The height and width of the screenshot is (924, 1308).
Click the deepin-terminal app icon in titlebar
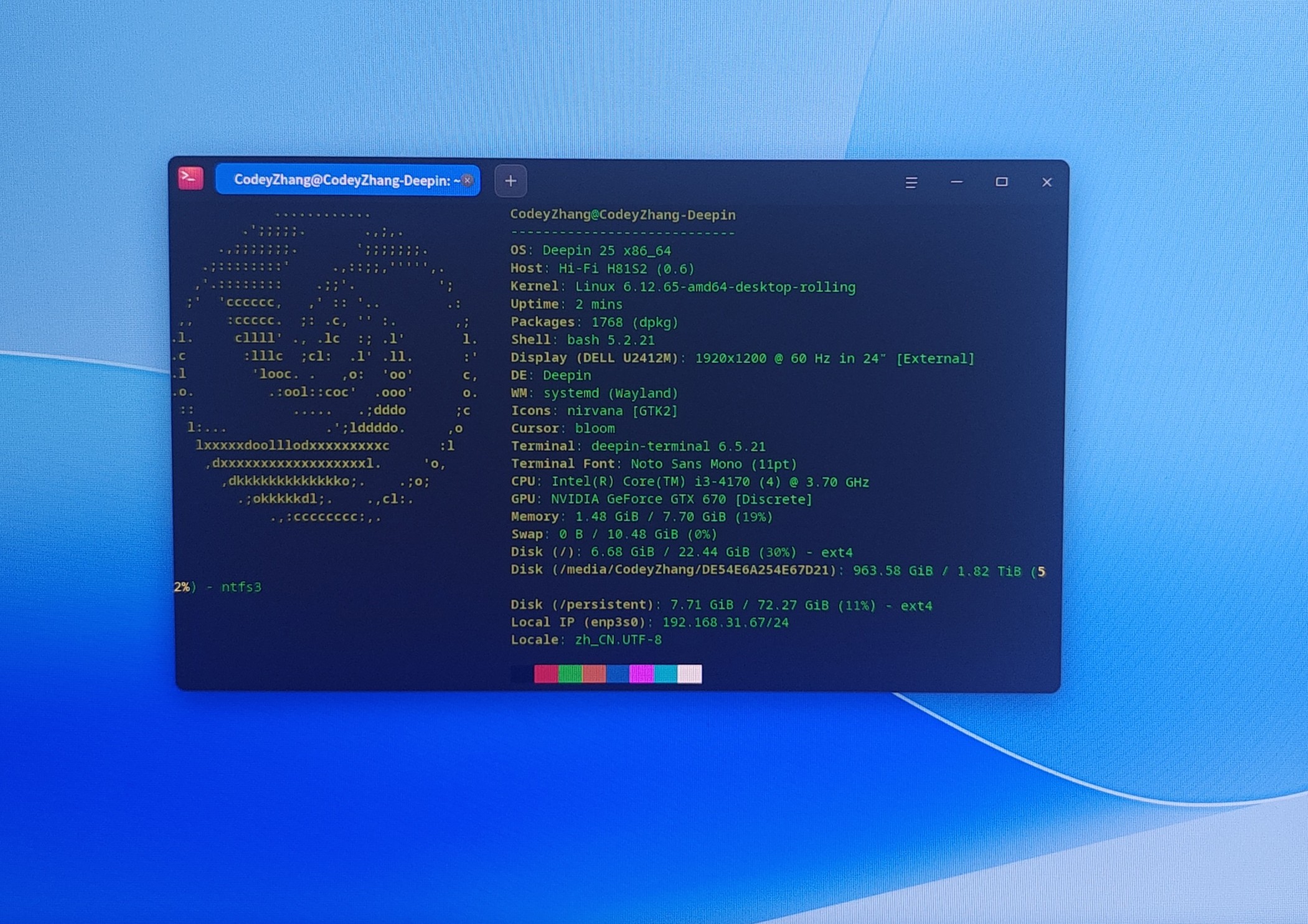point(191,178)
